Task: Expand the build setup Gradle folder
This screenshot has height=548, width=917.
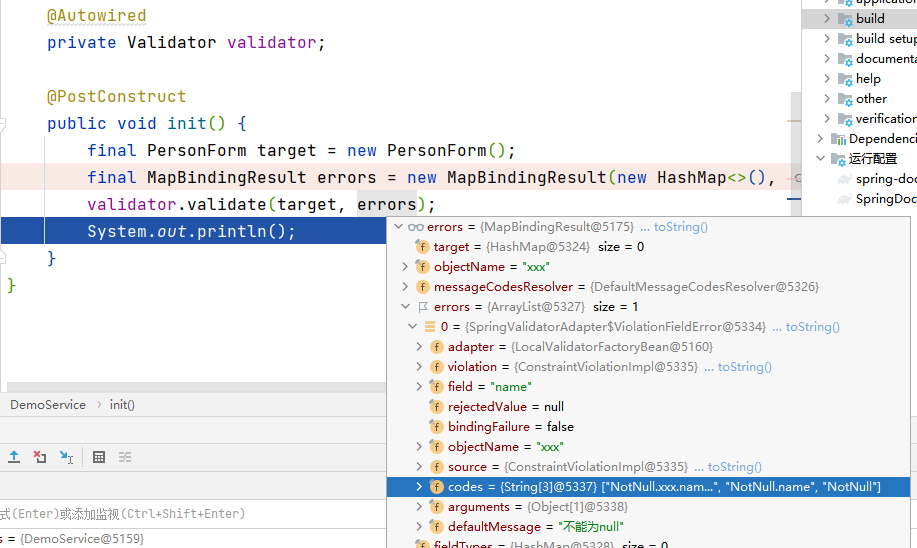Action: (x=826, y=39)
